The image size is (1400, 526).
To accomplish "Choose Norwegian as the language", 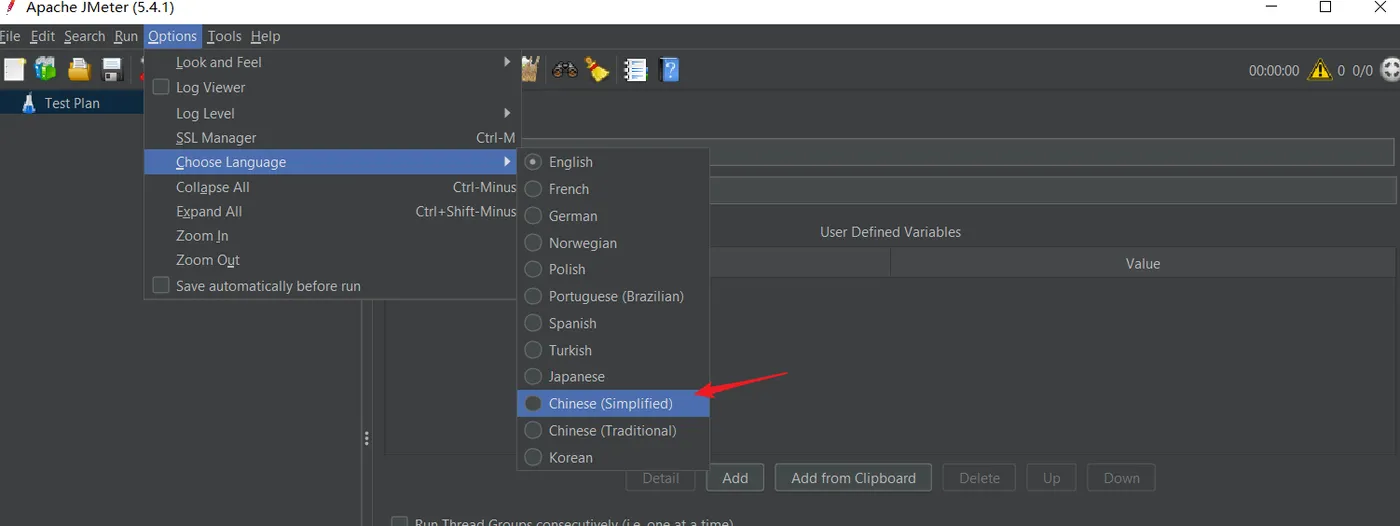I will click(x=613, y=243).
